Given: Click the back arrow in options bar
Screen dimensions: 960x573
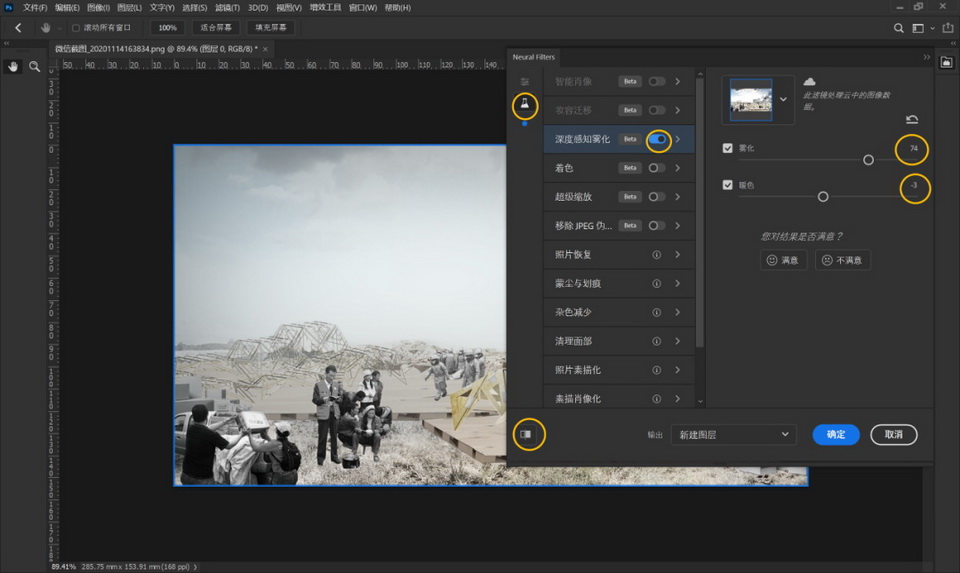Looking at the screenshot, I should [18, 28].
